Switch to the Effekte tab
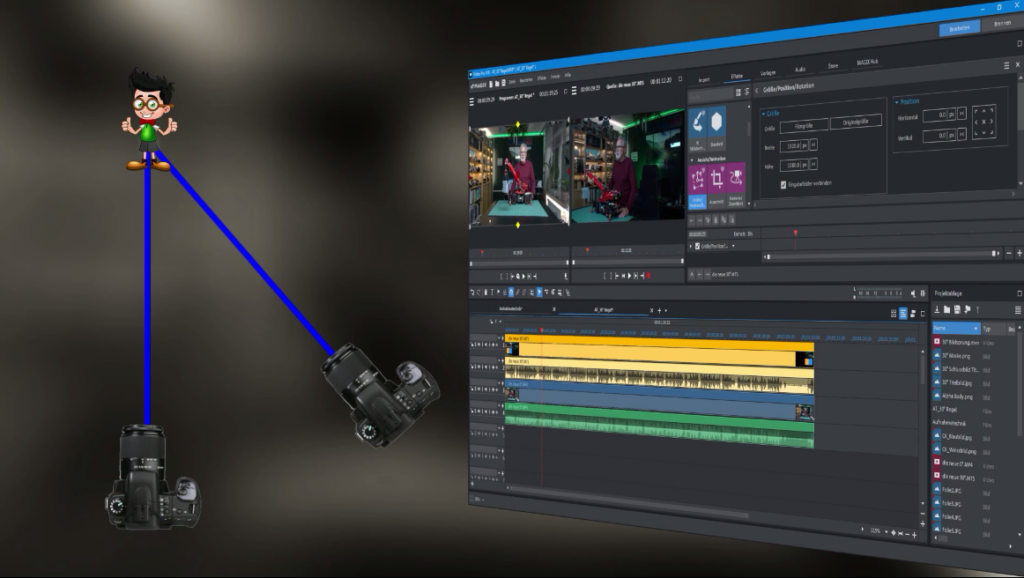The height and width of the screenshot is (578, 1024). (737, 76)
